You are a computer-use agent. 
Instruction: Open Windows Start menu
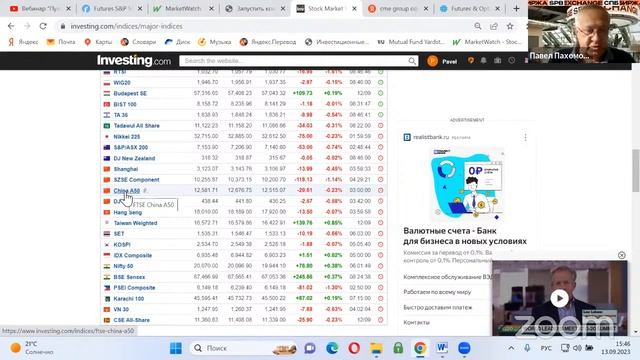(x=176, y=348)
